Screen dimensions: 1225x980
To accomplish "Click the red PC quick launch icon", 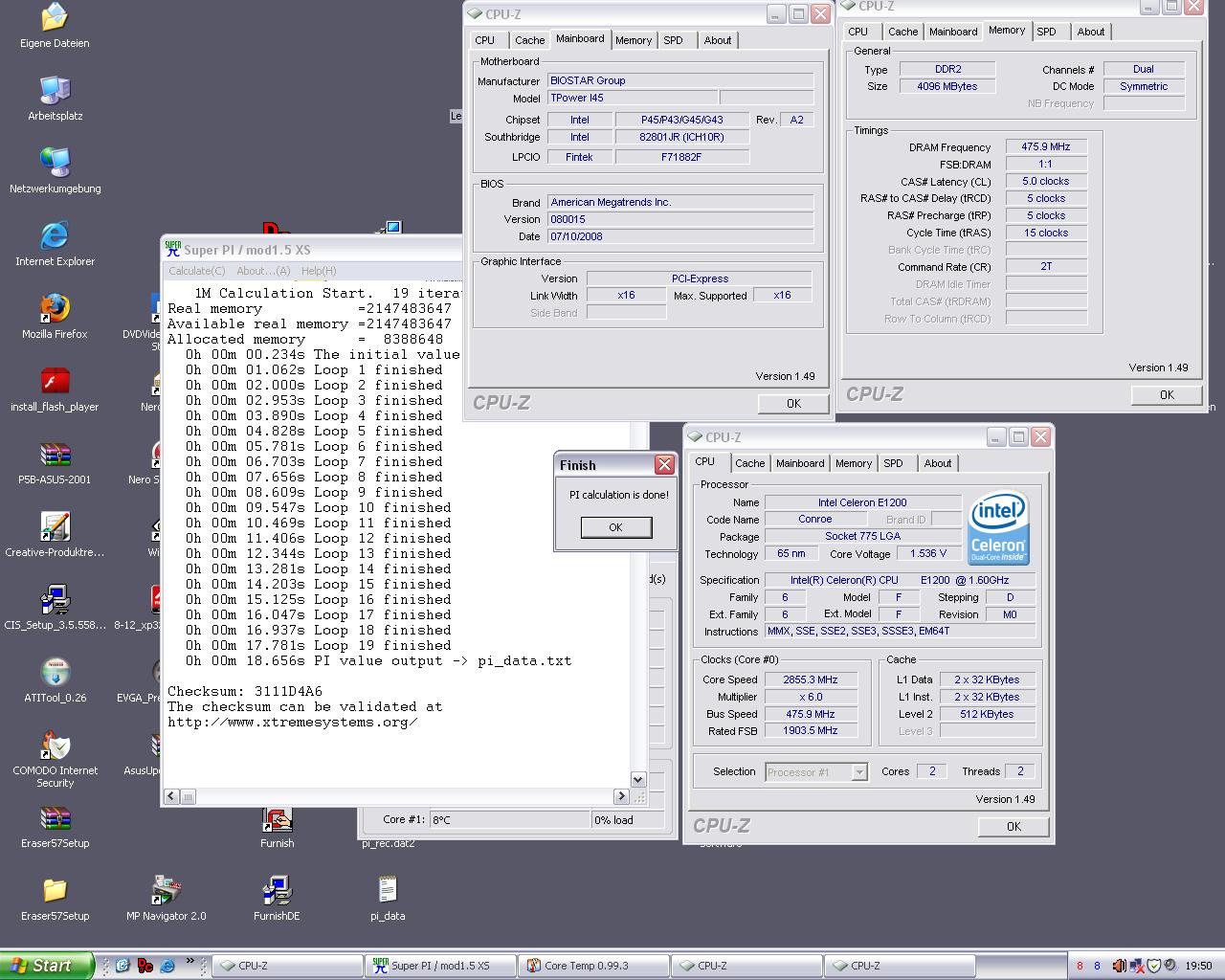I will [x=145, y=966].
